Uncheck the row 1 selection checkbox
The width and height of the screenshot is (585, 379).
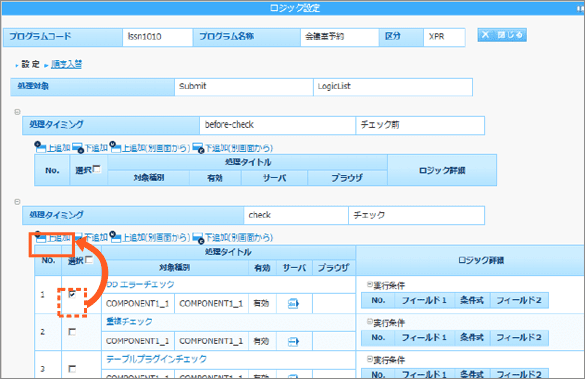72,295
